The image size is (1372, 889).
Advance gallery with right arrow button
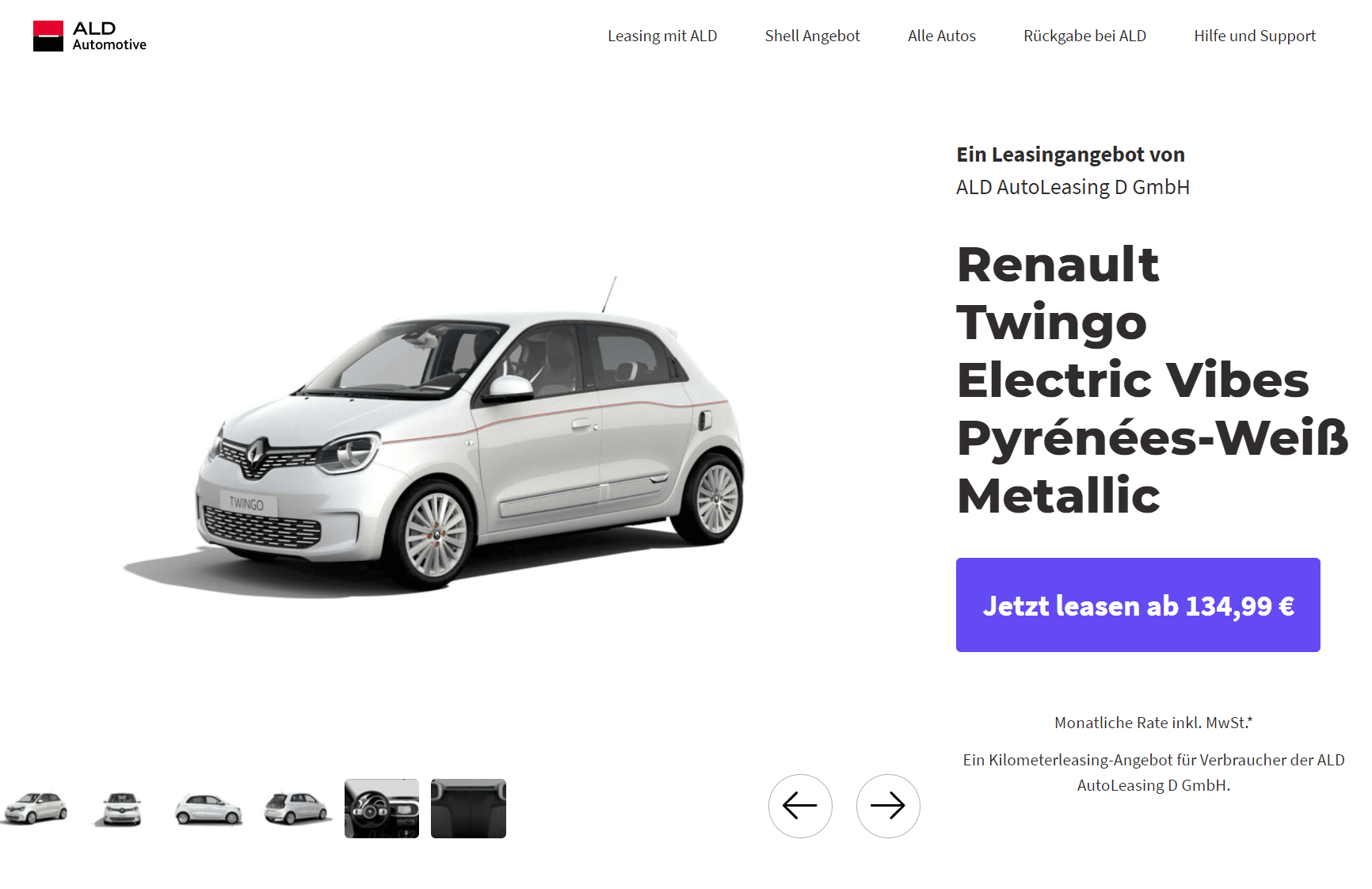888,806
